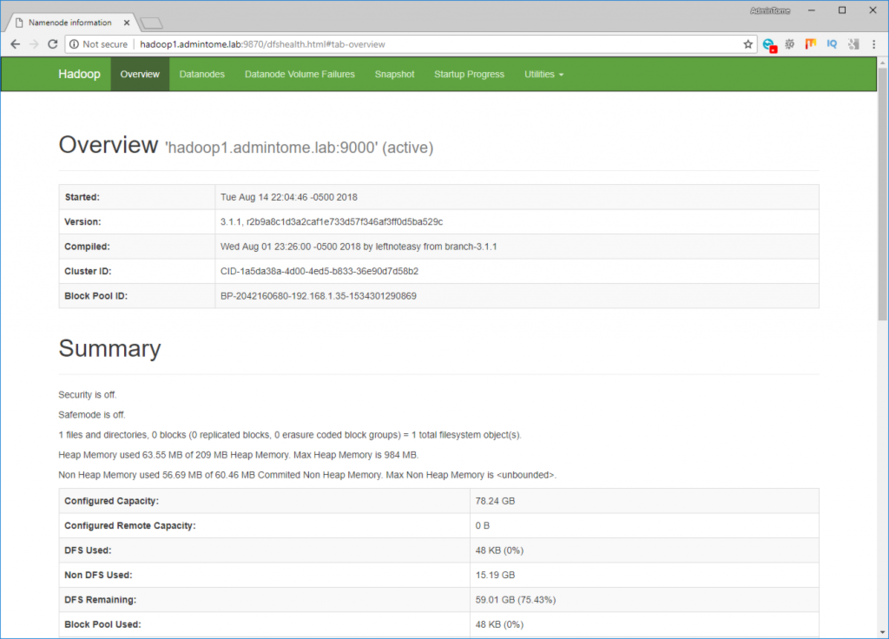Click the 'Heap Memory used 63.55 MB' line

[238, 455]
